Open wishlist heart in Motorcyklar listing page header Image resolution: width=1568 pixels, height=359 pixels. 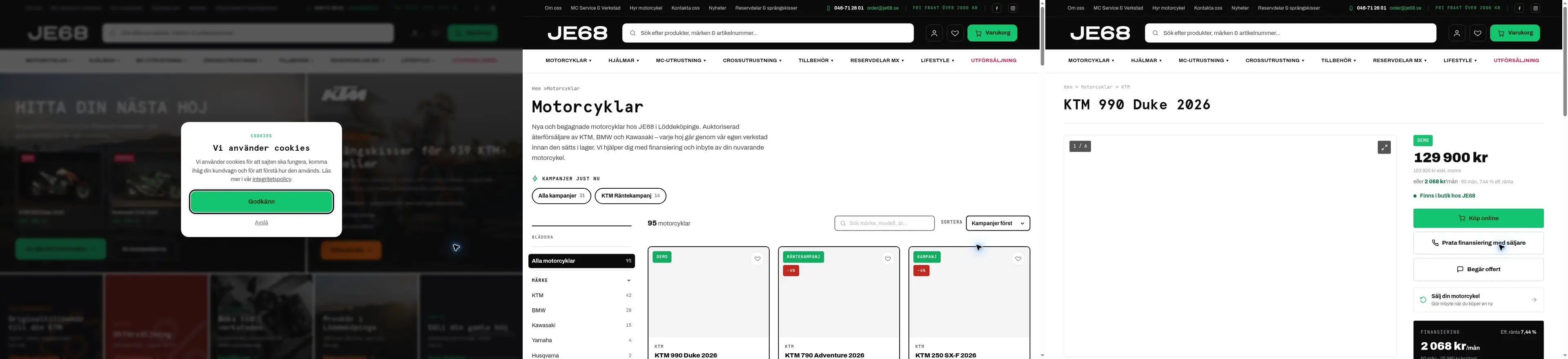955,33
